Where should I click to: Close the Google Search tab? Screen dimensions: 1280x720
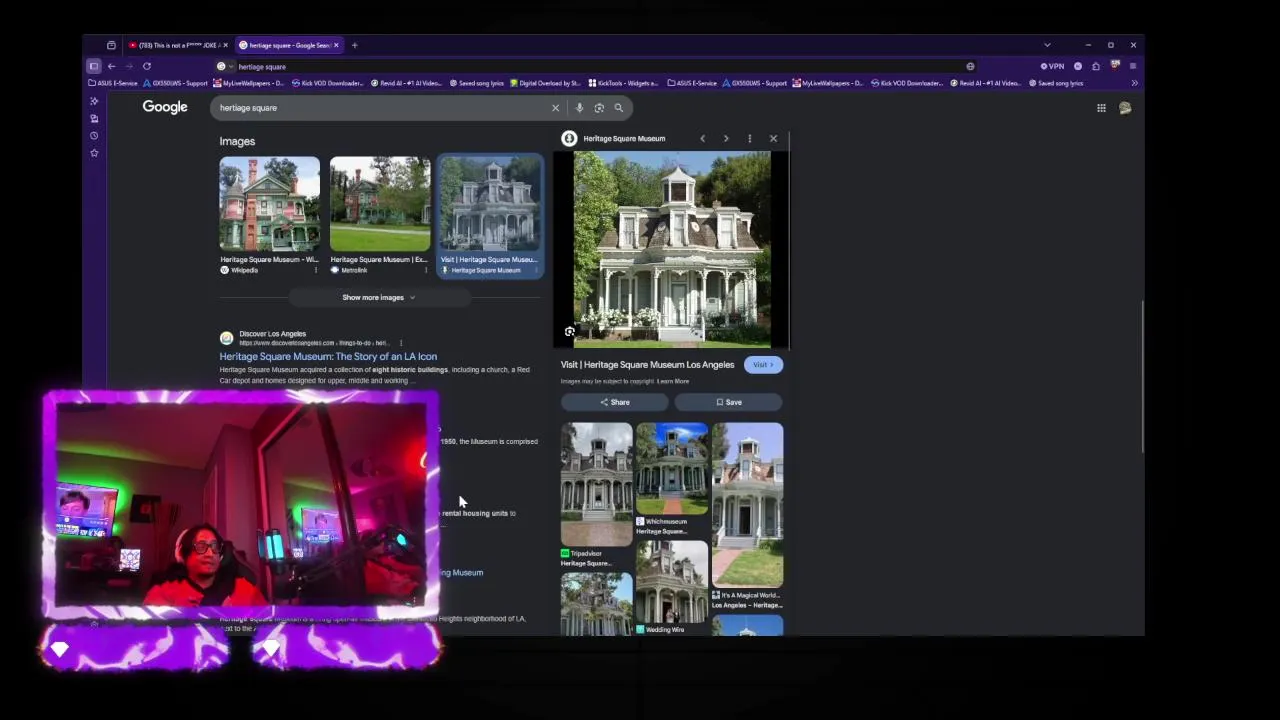(x=336, y=45)
